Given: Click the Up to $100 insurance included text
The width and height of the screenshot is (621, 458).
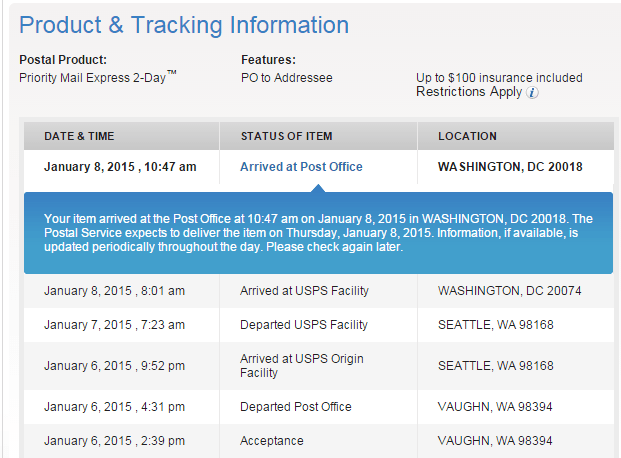Looking at the screenshot, I should [x=499, y=77].
